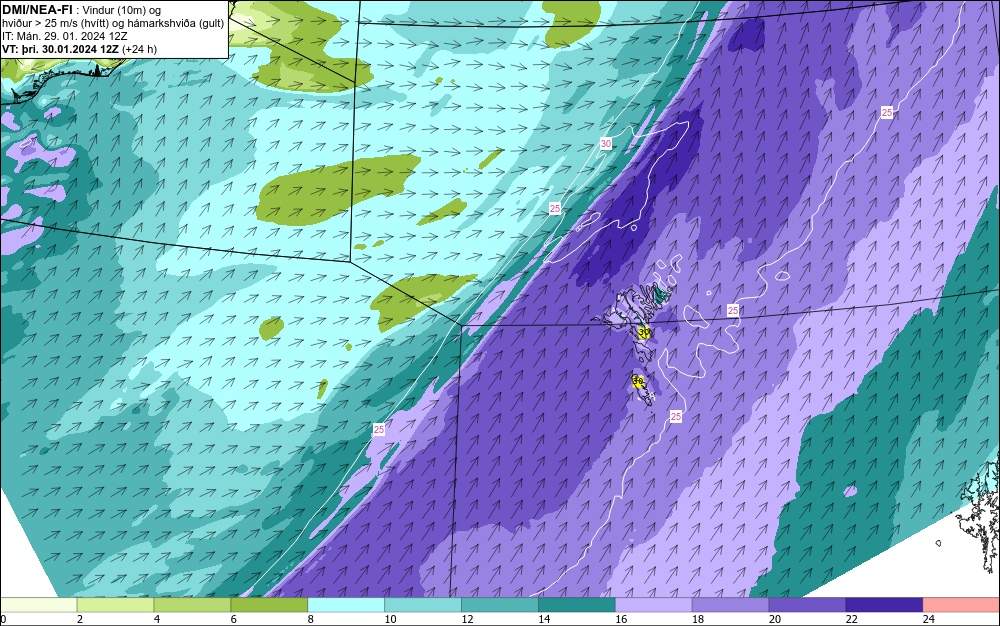
Task: Pick the pale cyan 8–10 m/s legend swatch
Action: pyautogui.click(x=346, y=605)
